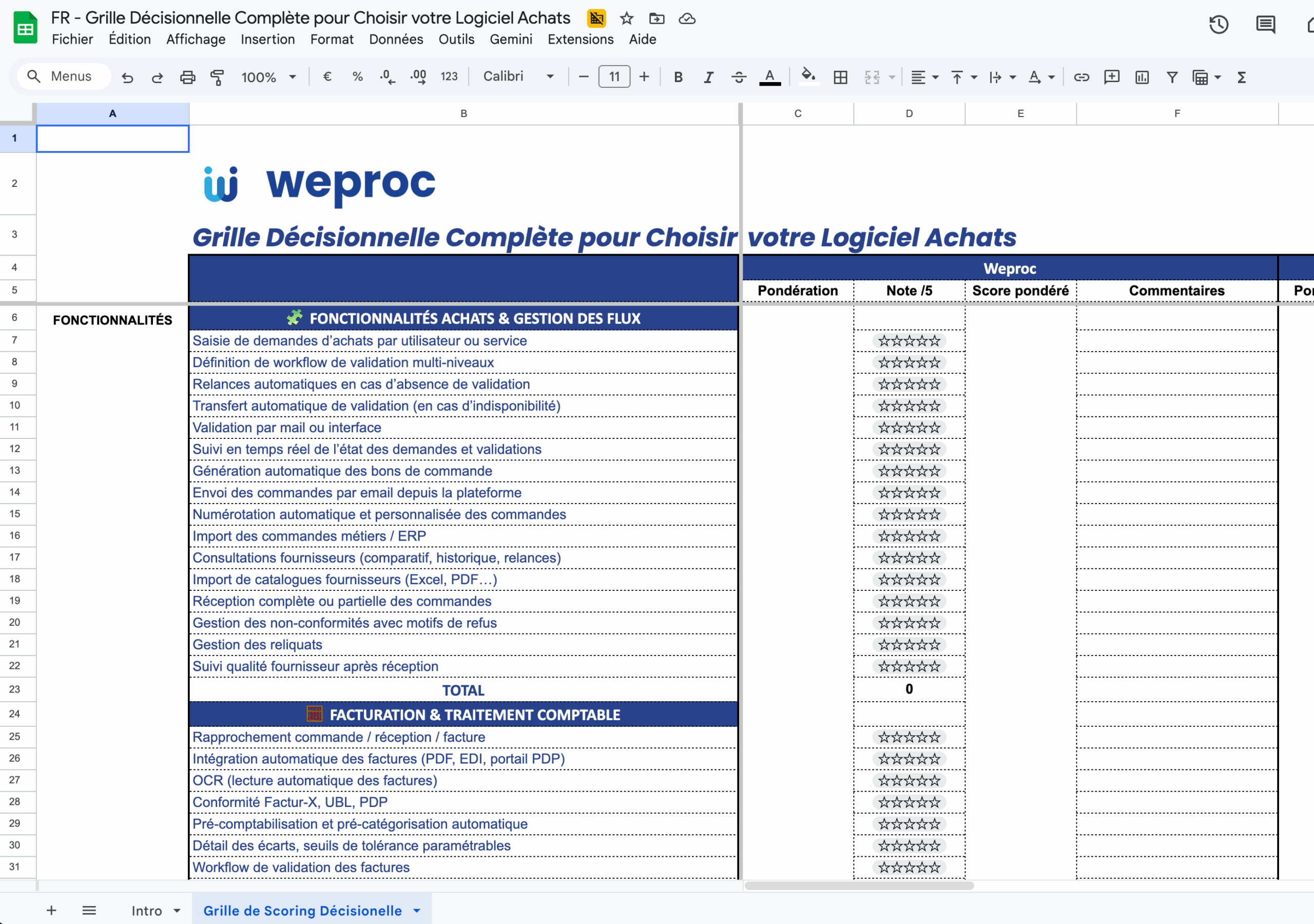This screenshot has width=1314, height=924.
Task: Select the 'Pondération' header cell
Action: (x=797, y=291)
